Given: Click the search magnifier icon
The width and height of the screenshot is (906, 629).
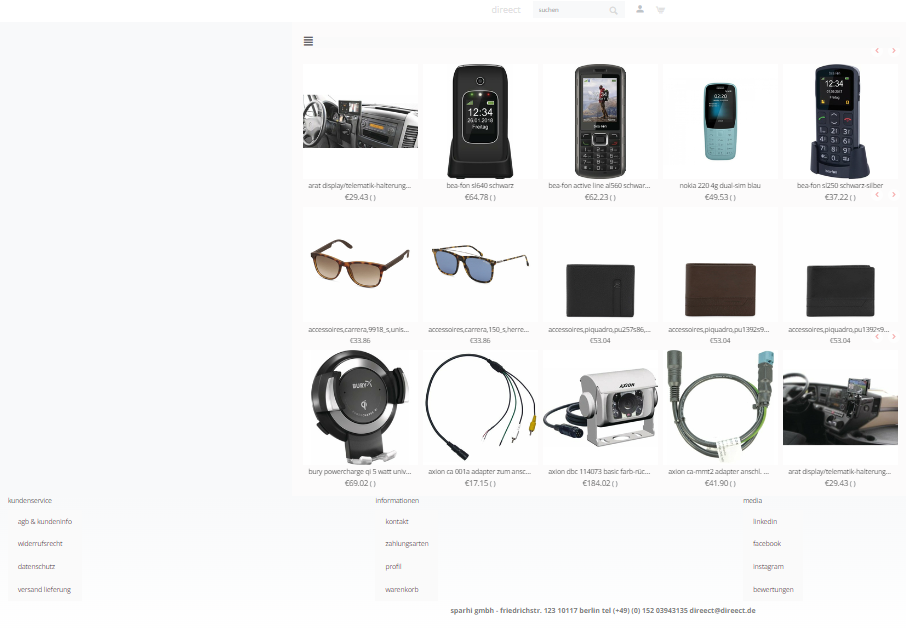Looking at the screenshot, I should [613, 10].
